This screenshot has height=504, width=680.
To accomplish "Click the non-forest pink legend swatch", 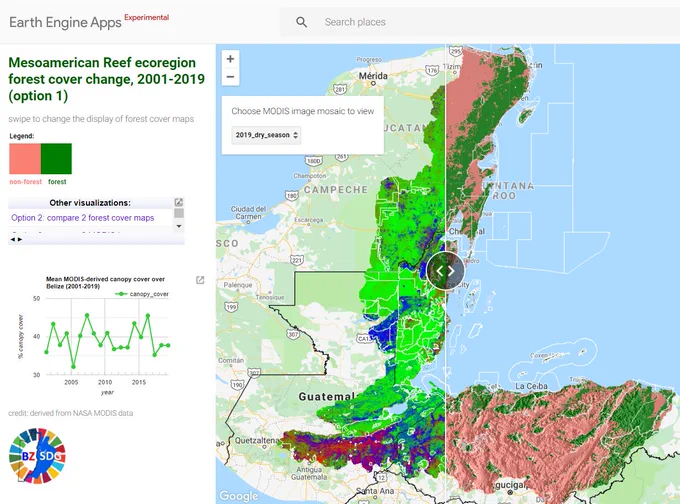I will click(25, 159).
